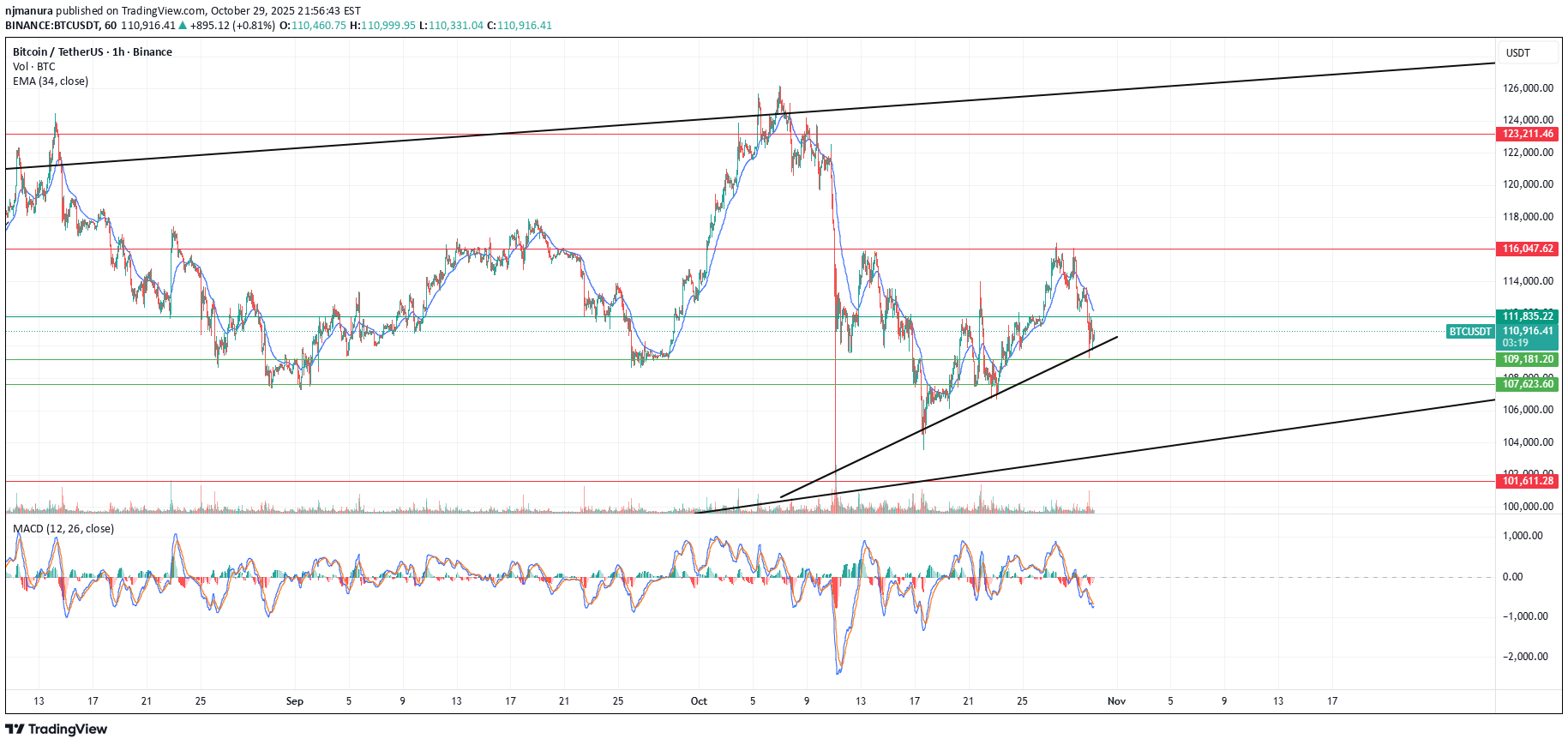Select the Bitcoin / TetherUS chart title

click(93, 52)
